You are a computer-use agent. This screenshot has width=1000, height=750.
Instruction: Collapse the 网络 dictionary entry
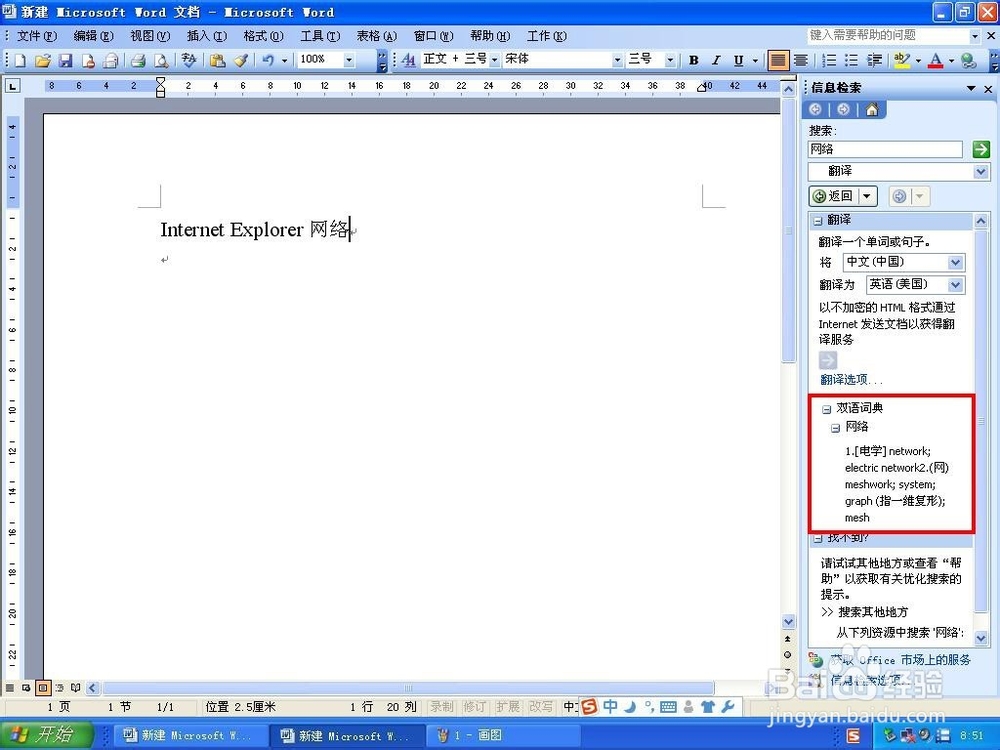coord(835,428)
